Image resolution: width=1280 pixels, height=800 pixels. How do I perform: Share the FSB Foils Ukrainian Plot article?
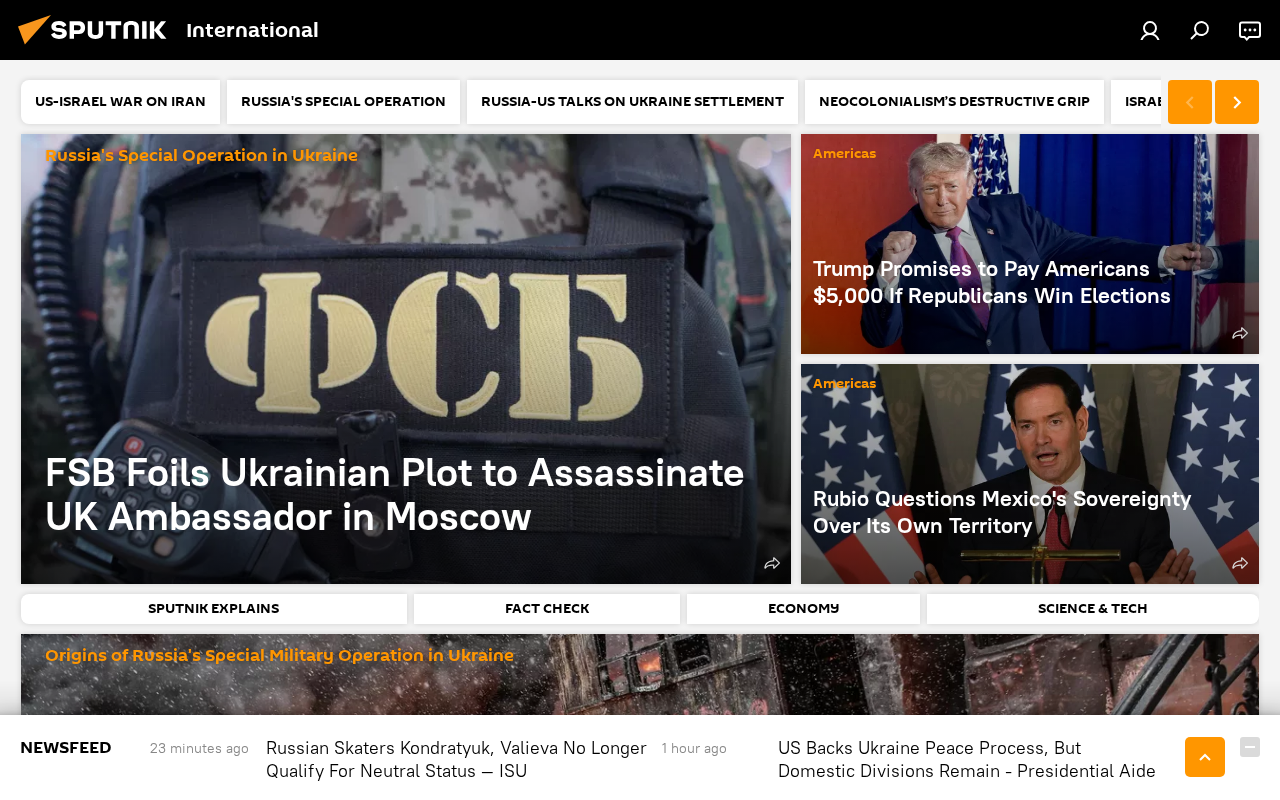pos(772,564)
